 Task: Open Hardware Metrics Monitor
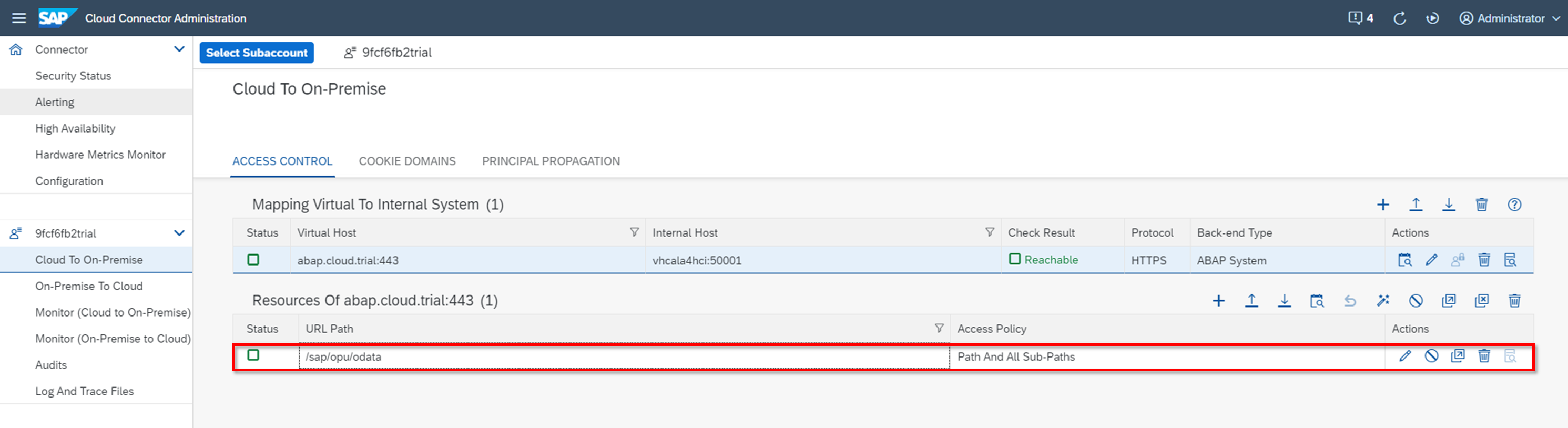(100, 154)
